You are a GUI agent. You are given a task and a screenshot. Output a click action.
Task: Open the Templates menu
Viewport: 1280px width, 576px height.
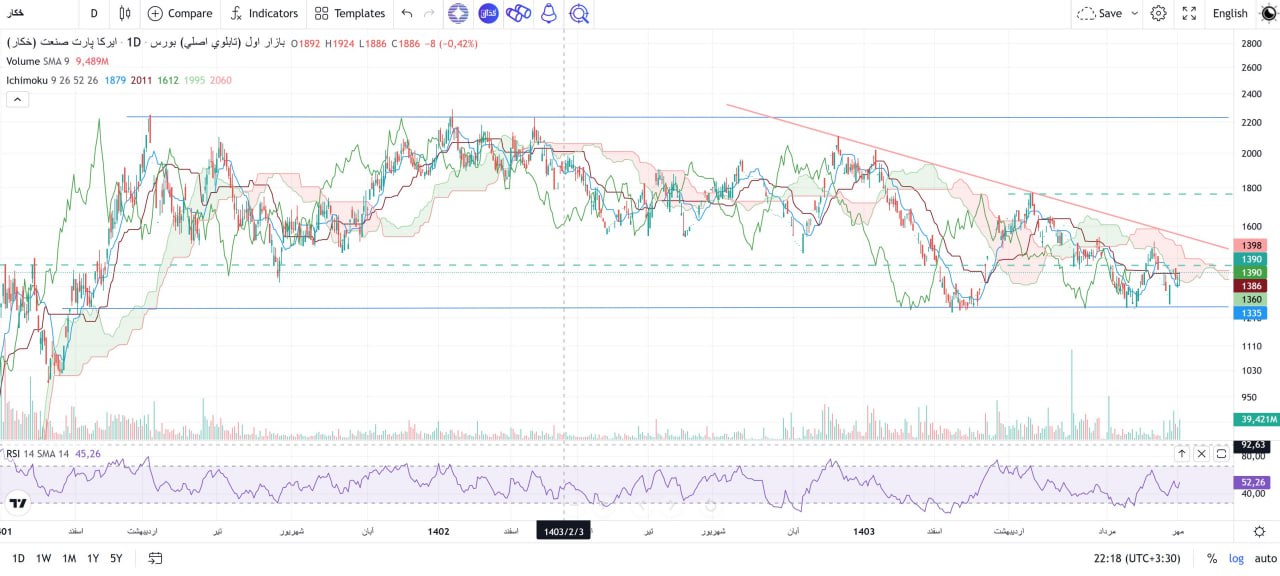[349, 13]
